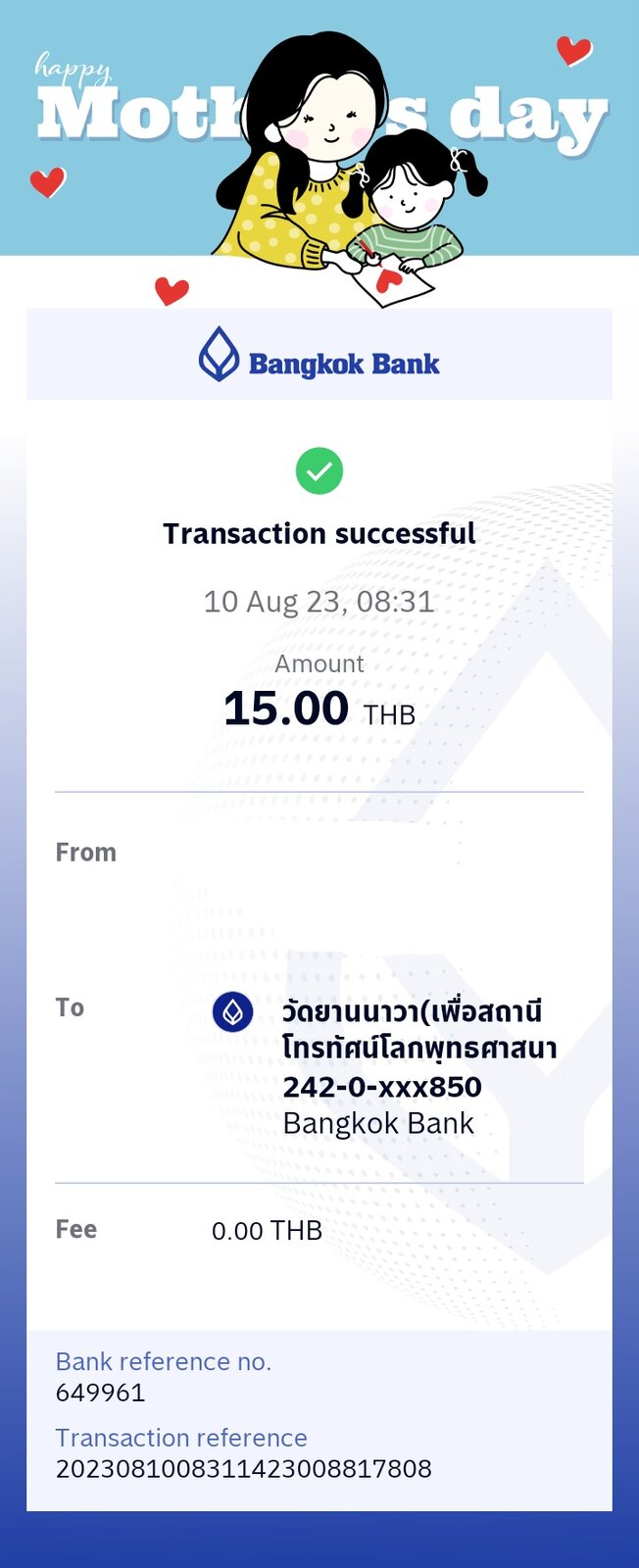639x1568 pixels.
Task: Click the amount 15.00 THB
Action: click(x=319, y=709)
